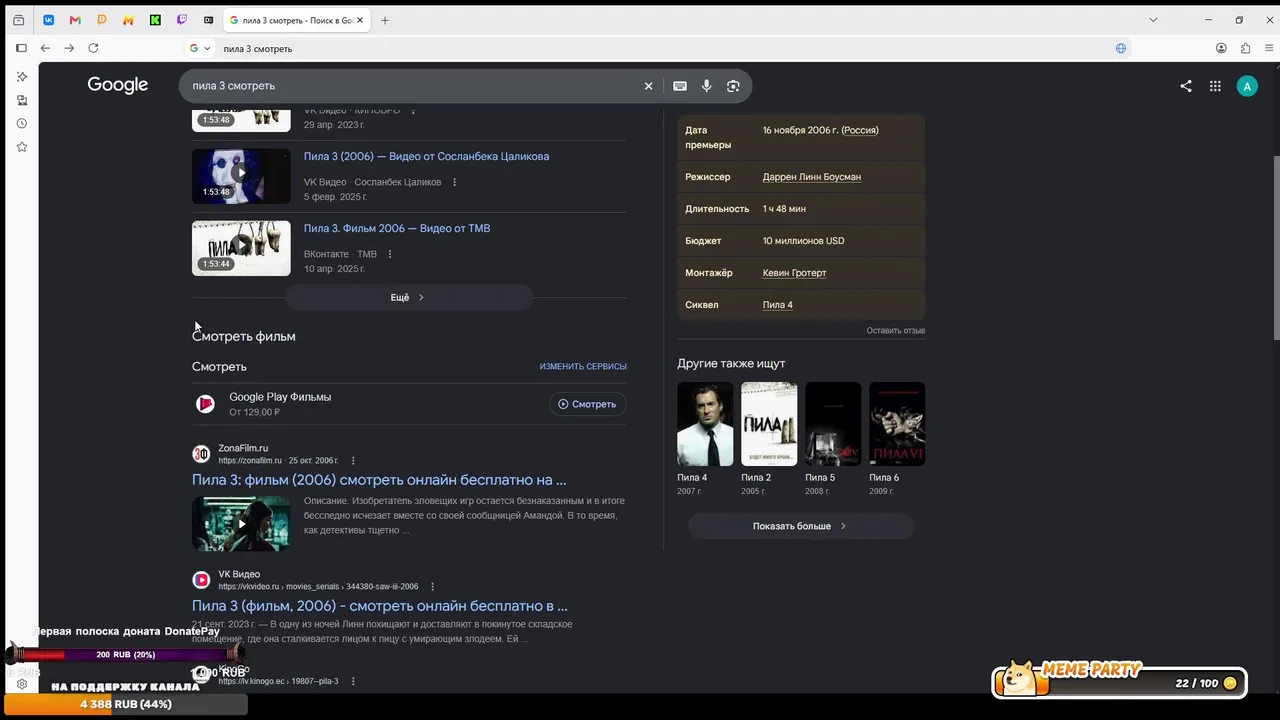
Task: Open the bookmarks star icon in sidebar
Action: pos(21,147)
